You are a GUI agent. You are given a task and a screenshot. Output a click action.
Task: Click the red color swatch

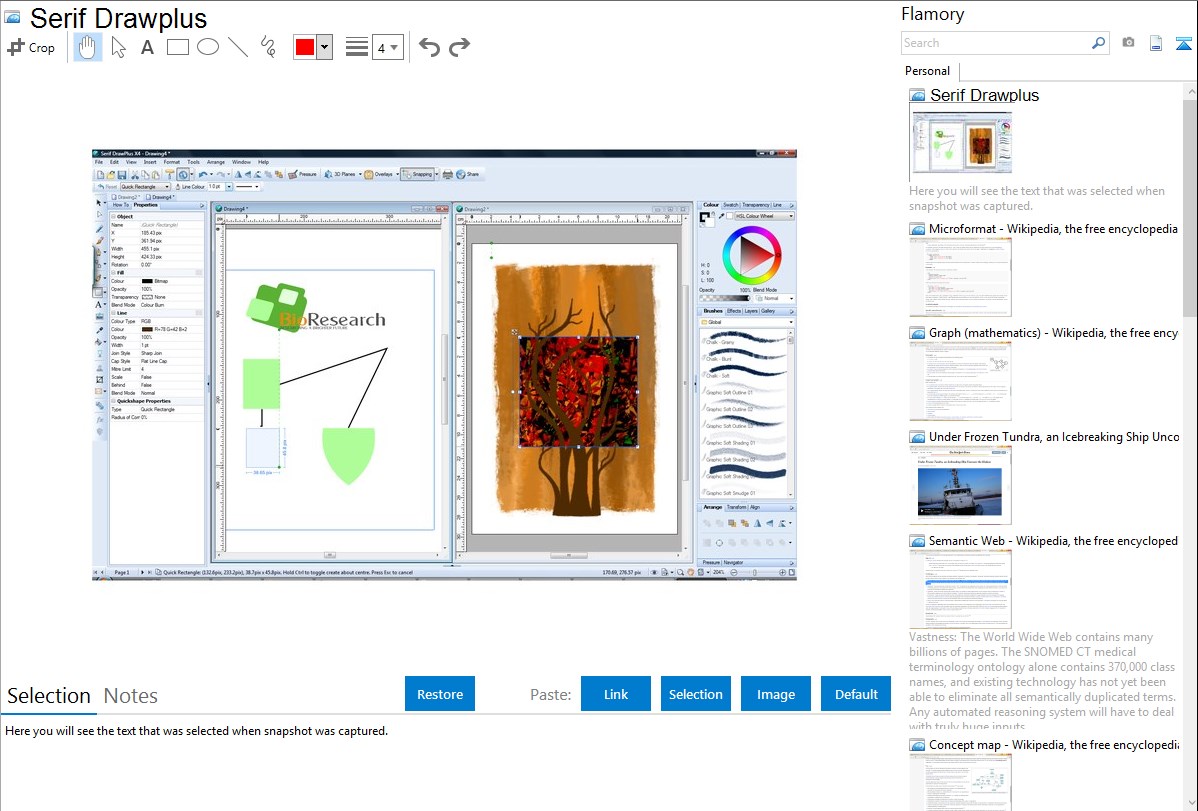pos(305,47)
